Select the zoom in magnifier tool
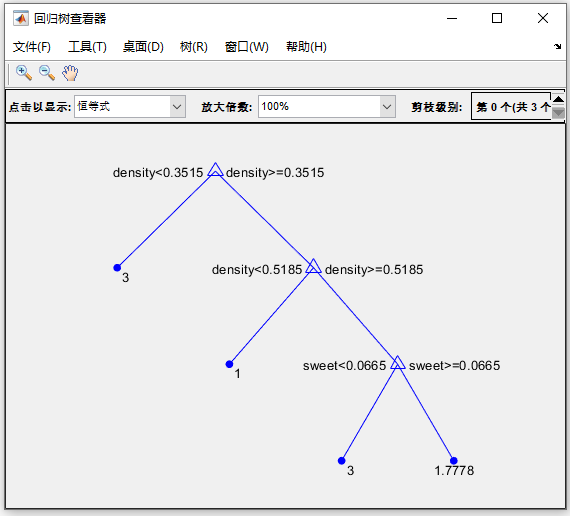This screenshot has height=516, width=570. point(24,73)
